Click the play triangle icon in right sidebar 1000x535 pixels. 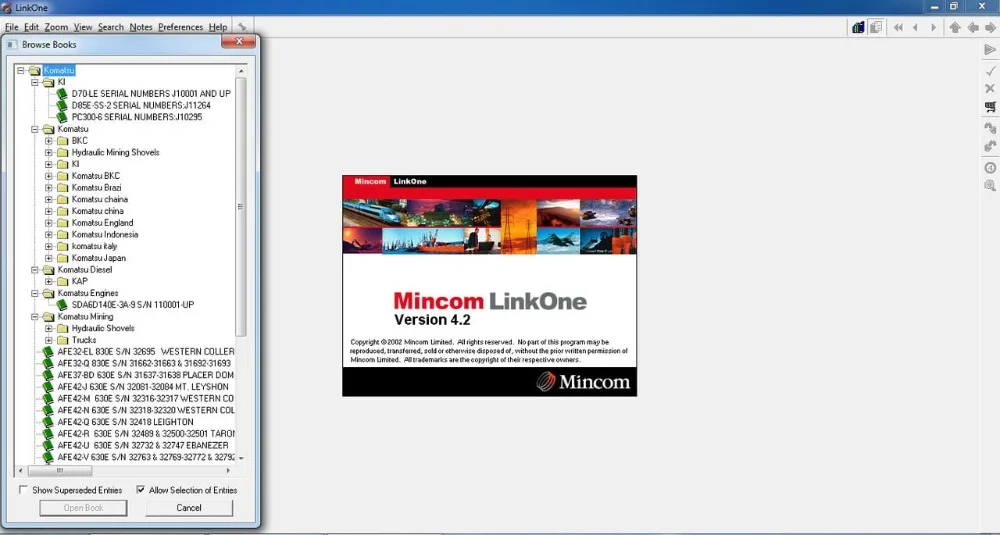[990, 50]
